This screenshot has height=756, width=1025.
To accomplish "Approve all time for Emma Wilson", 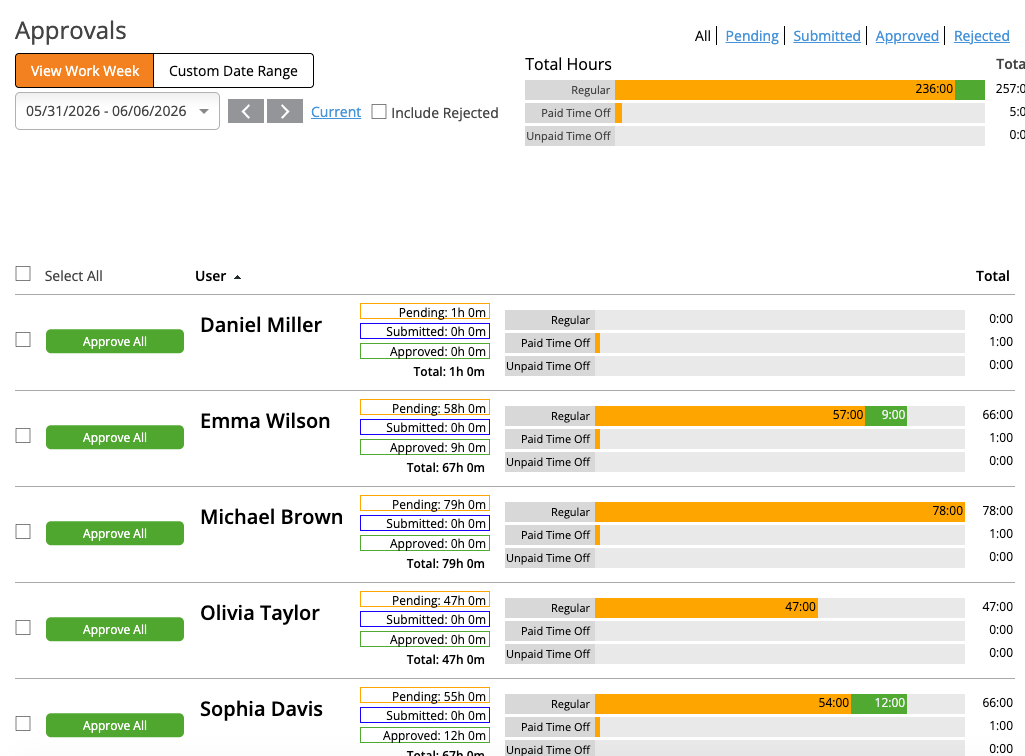I will point(115,438).
